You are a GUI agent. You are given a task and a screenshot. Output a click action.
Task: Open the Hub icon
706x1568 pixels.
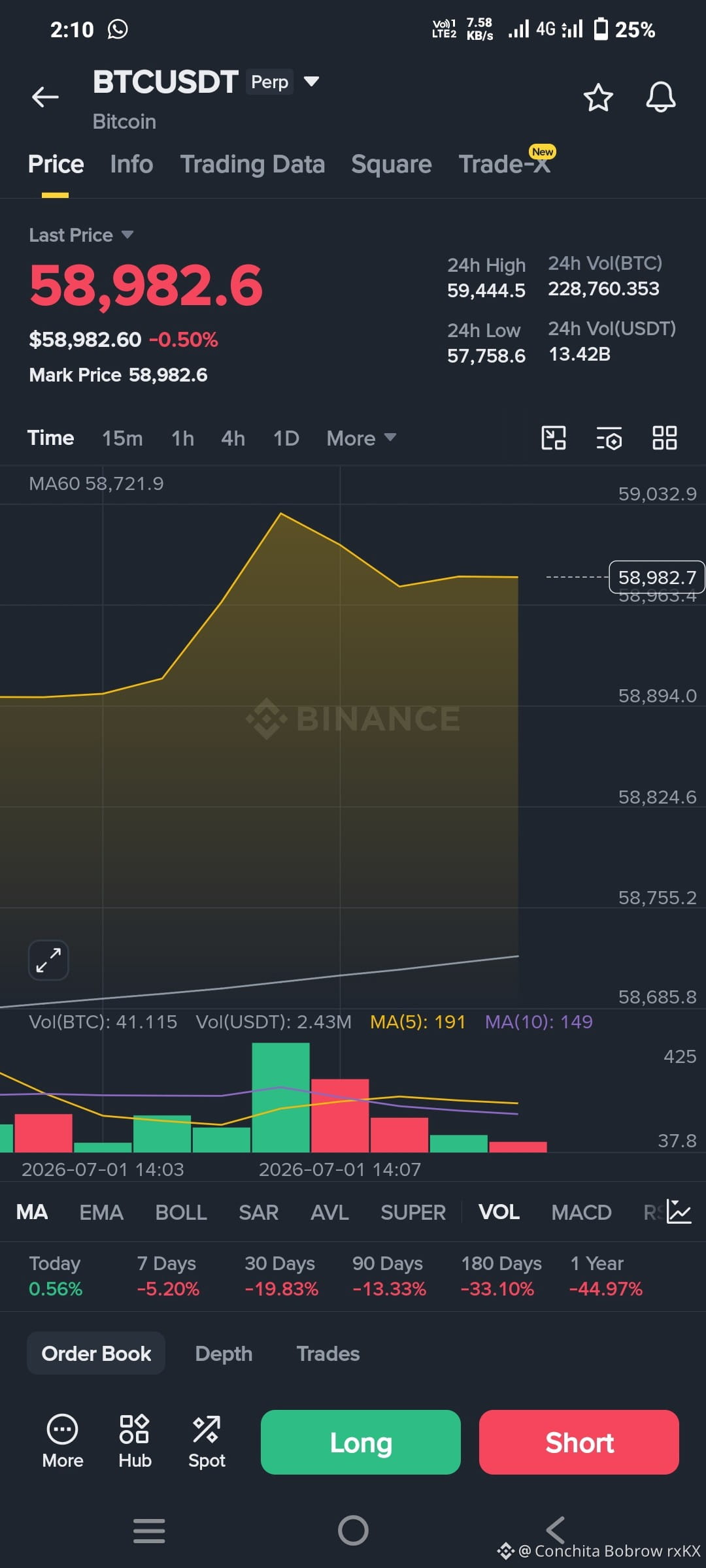click(135, 1429)
